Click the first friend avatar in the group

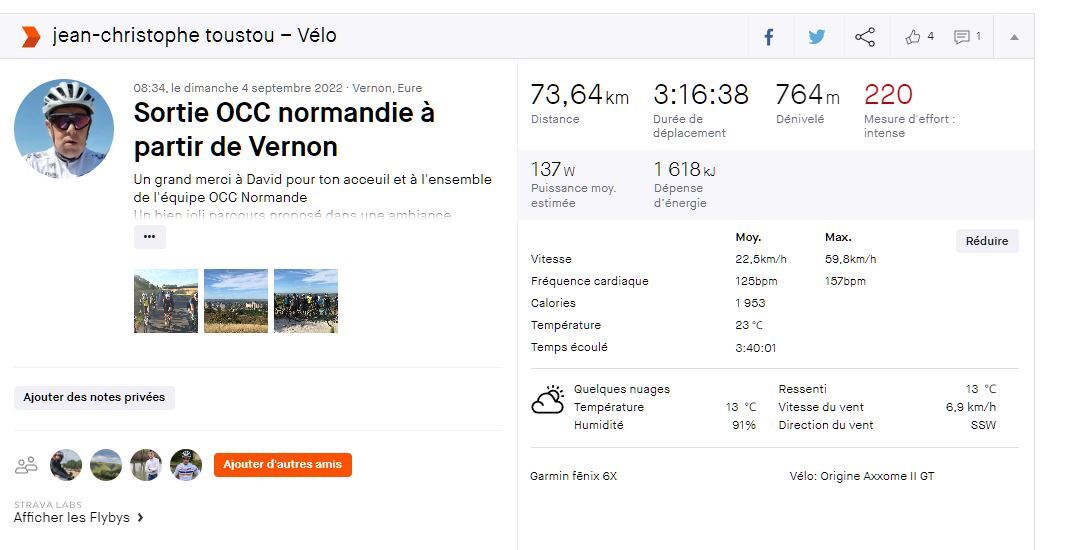click(66, 465)
